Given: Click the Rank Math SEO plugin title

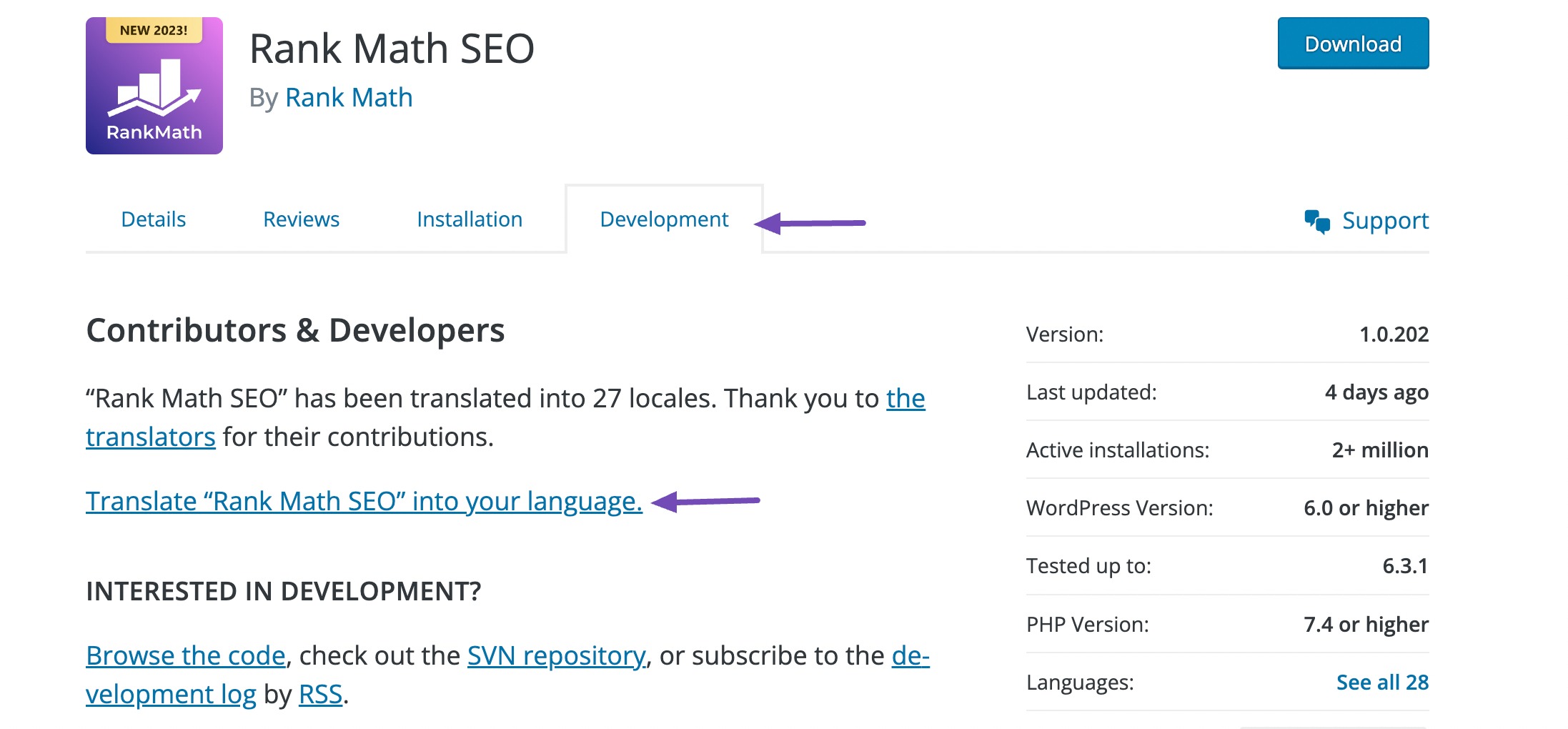Looking at the screenshot, I should click(392, 49).
